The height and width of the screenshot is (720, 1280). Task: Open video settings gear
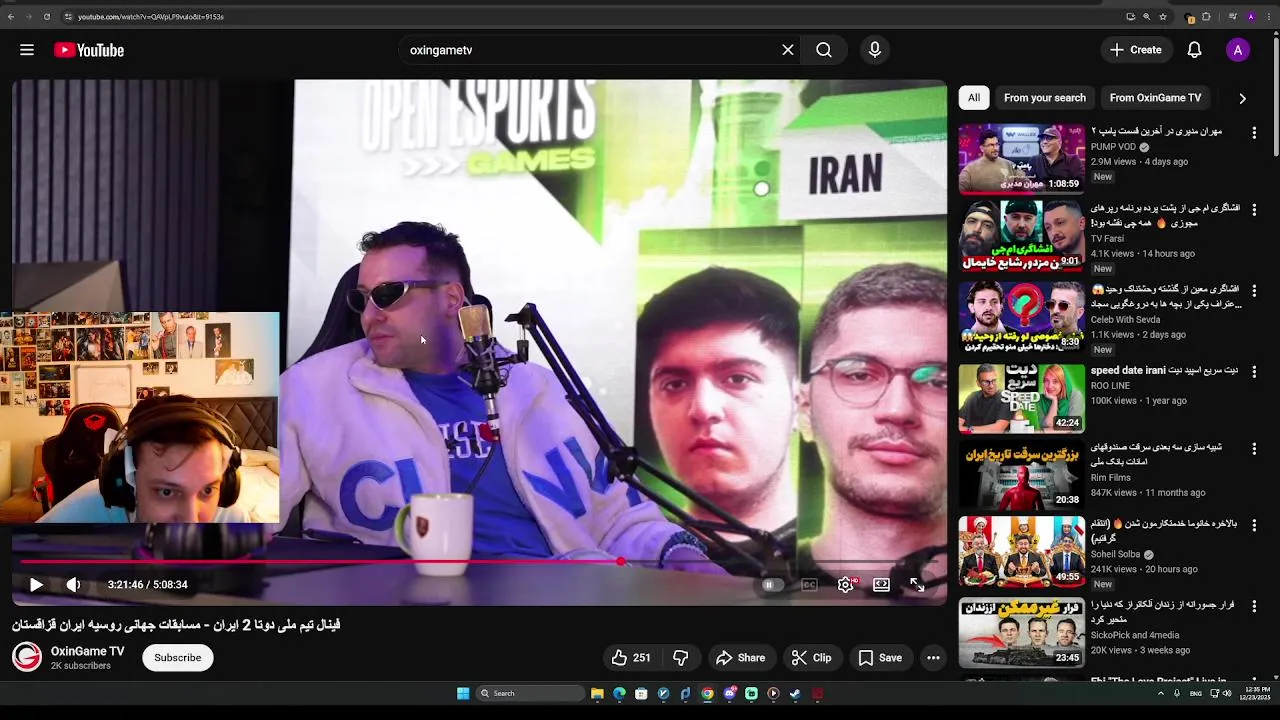[846, 585]
